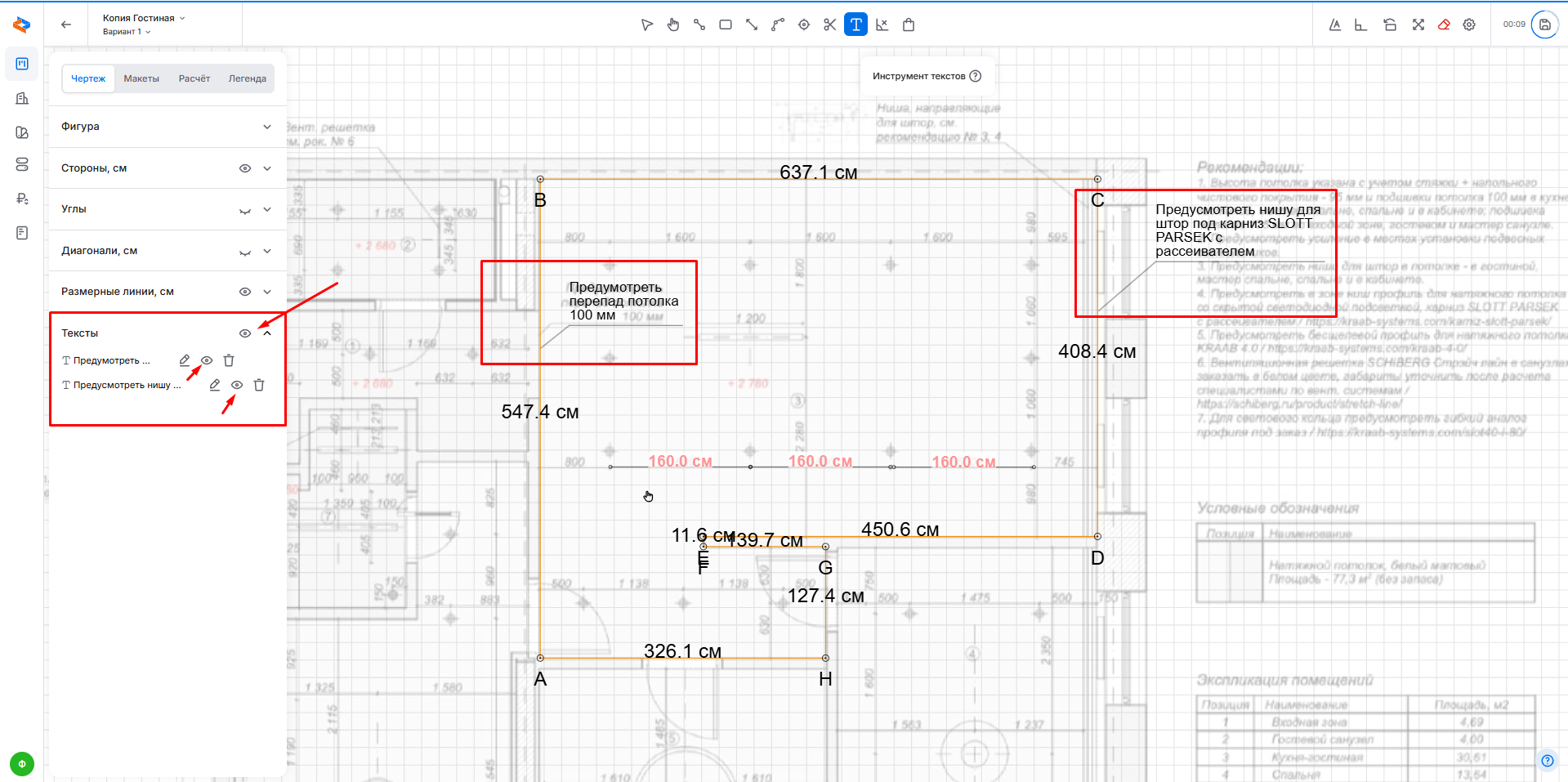The image size is (1568, 782).
Task: Open the Вариант 1 dropdown
Action: click(x=127, y=32)
